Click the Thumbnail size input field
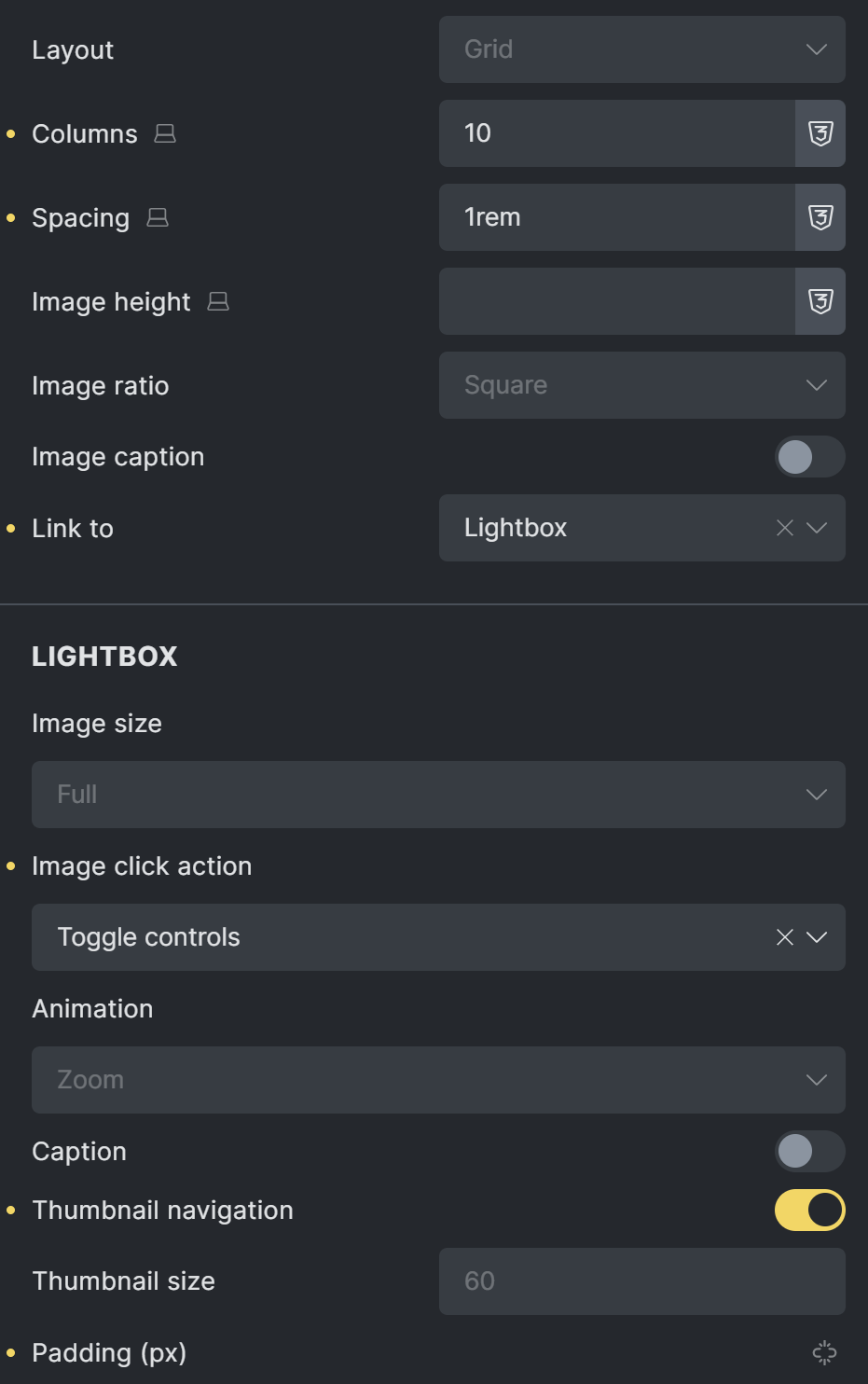This screenshot has width=868, height=1384. click(642, 1281)
